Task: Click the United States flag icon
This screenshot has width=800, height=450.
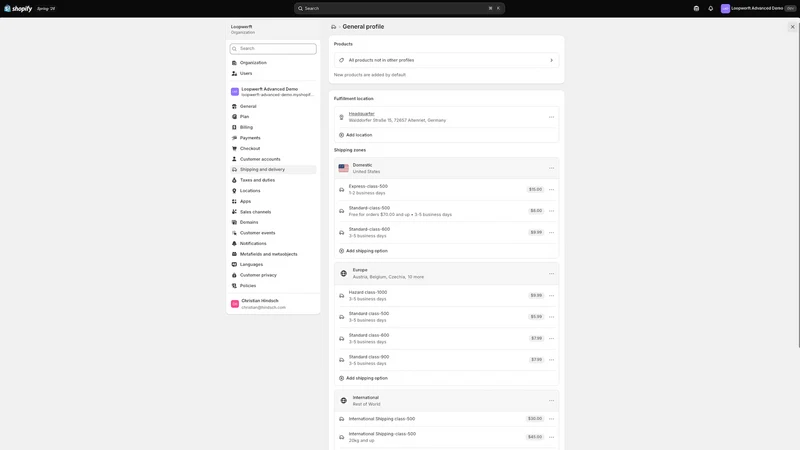Action: click(343, 168)
